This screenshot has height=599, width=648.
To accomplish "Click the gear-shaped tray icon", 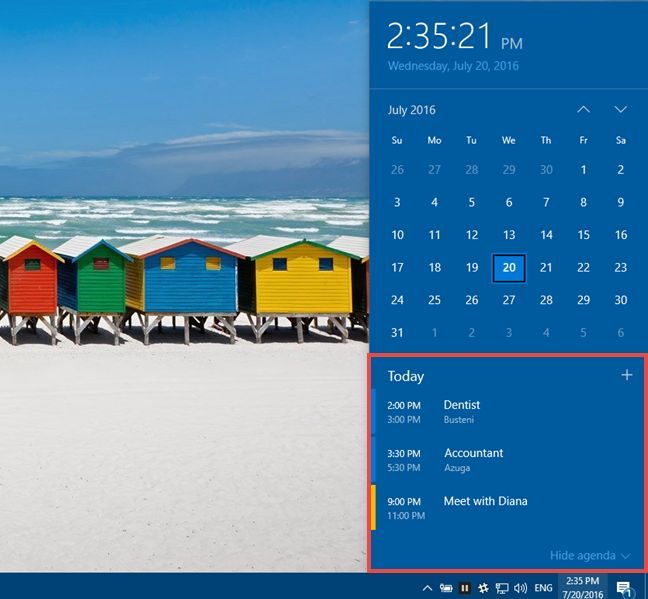I will click(x=483, y=587).
